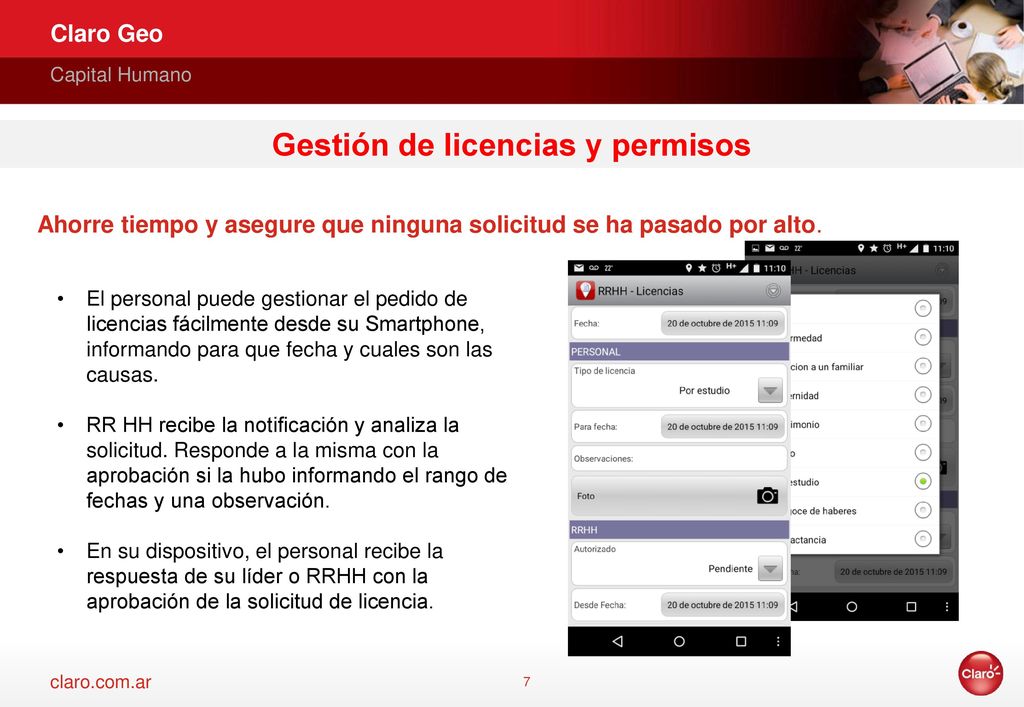Tap the image icon in back phone status bar

click(756, 248)
